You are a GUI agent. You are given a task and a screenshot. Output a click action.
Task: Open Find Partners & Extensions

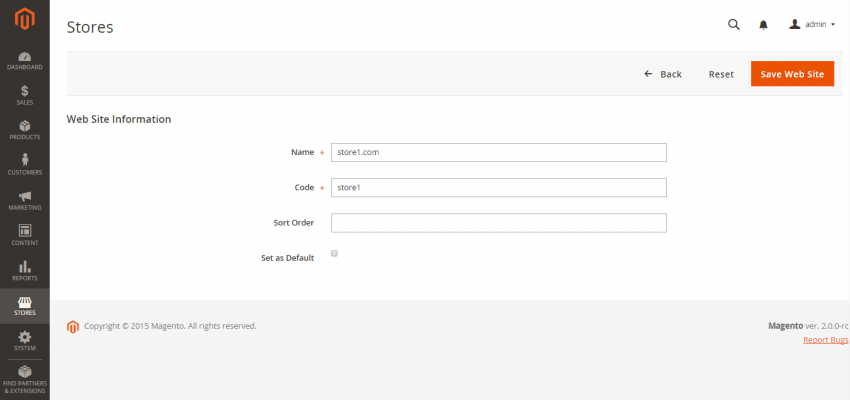pos(24,380)
